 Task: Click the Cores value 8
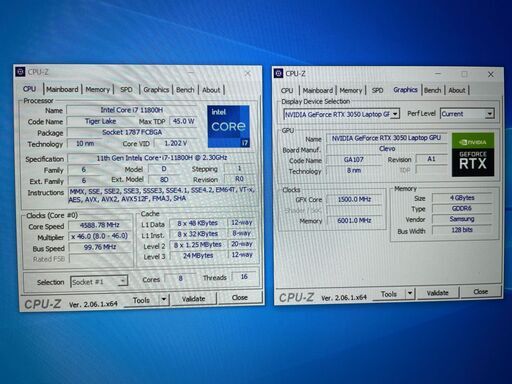click(180, 278)
